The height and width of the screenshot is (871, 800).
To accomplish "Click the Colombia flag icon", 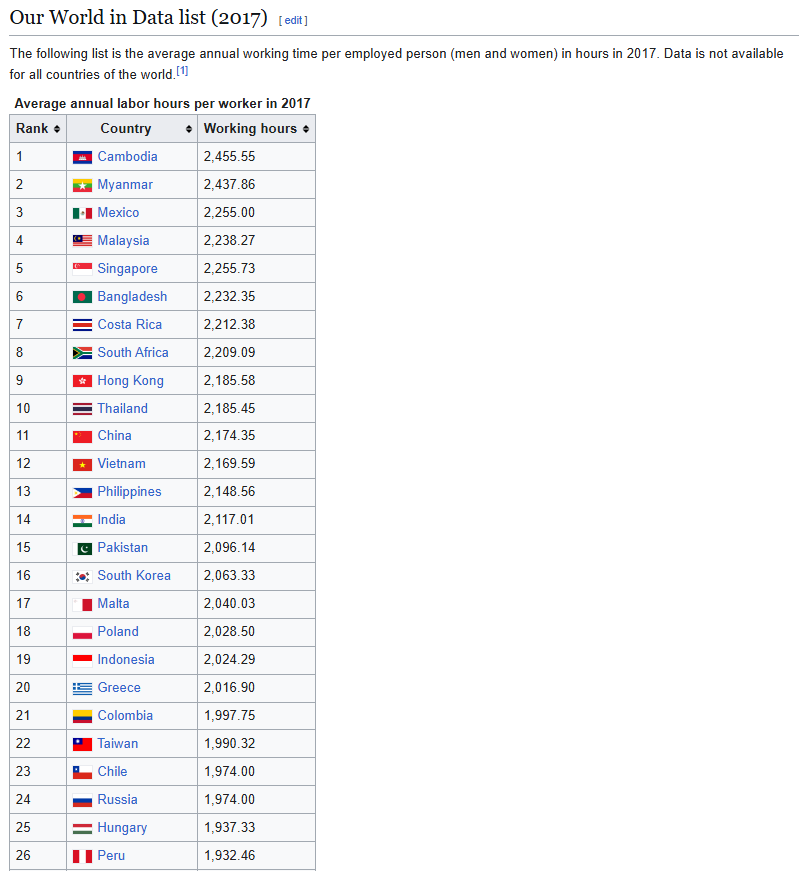I will (x=82, y=717).
